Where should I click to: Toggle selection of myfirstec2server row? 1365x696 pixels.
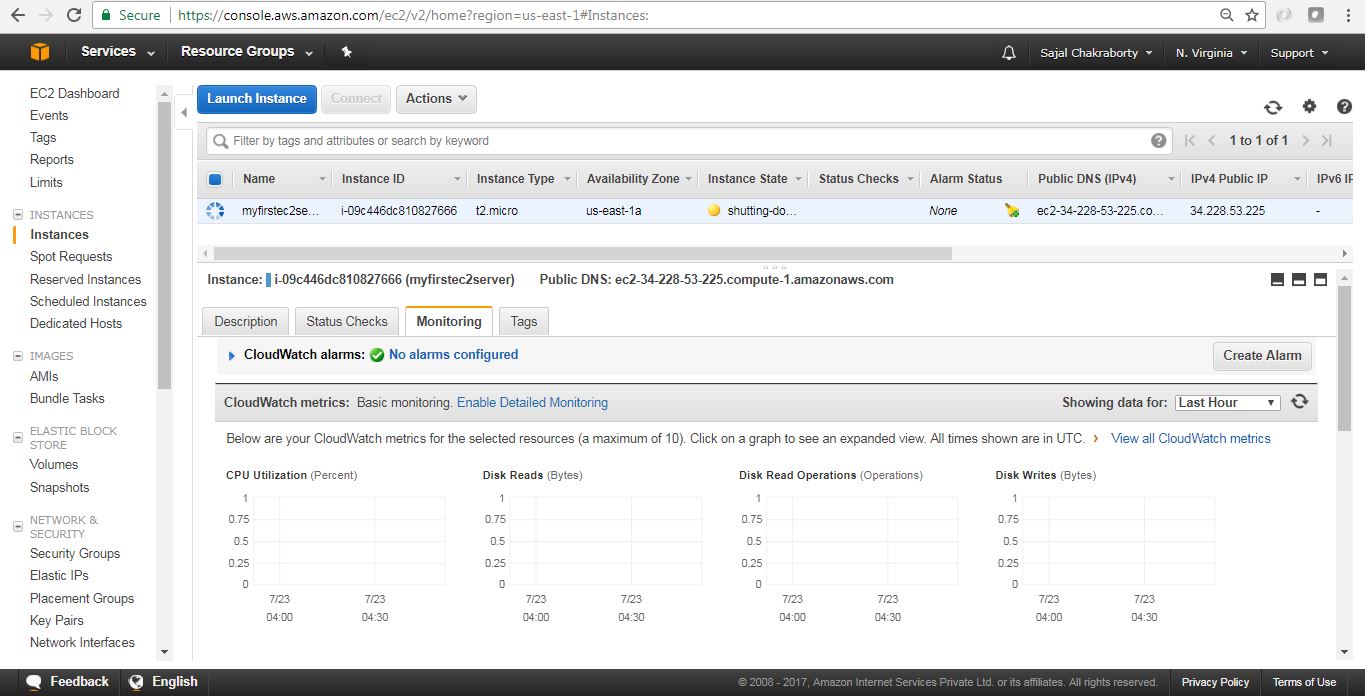[214, 211]
